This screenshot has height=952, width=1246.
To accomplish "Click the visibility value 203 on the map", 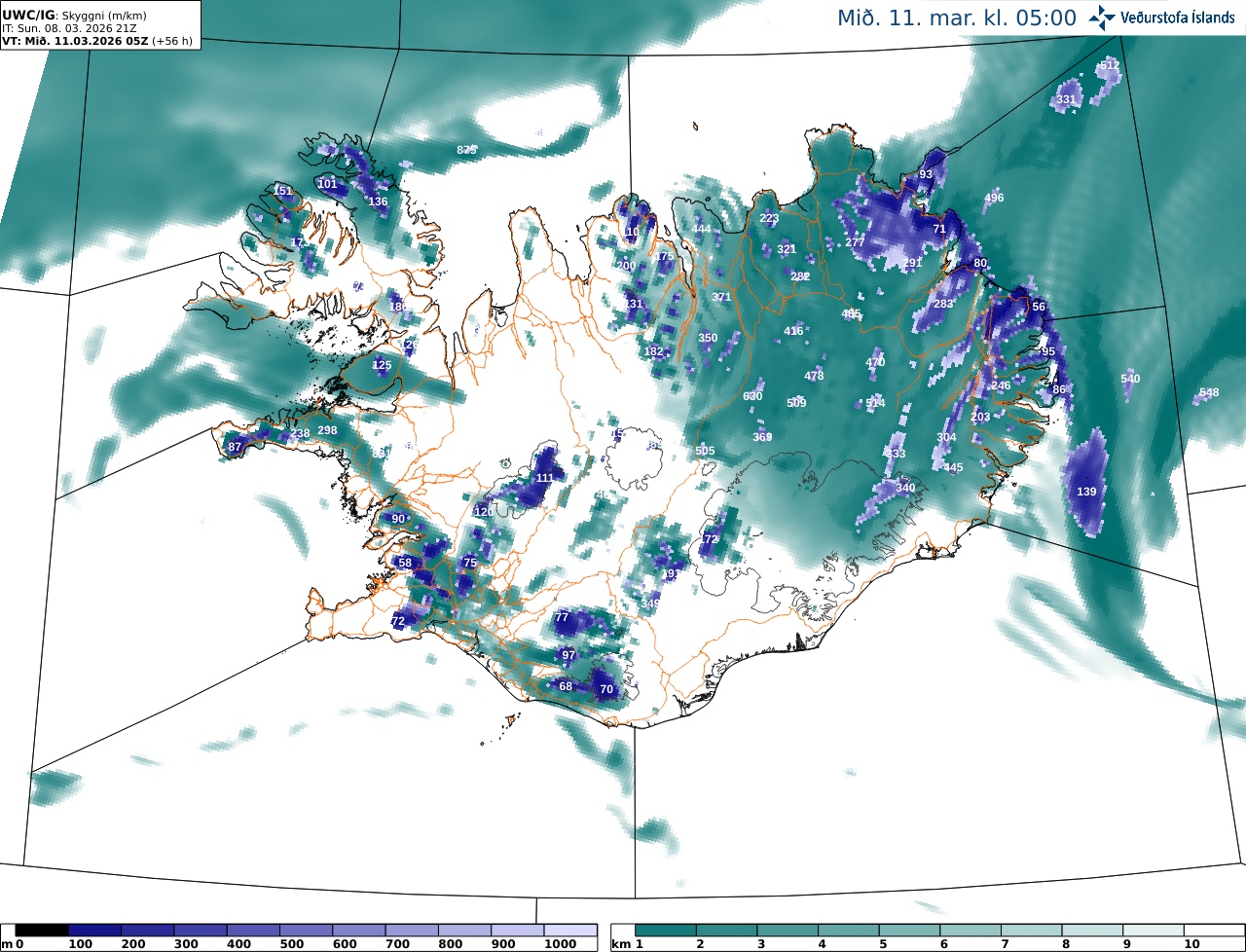I will pyautogui.click(x=980, y=417).
